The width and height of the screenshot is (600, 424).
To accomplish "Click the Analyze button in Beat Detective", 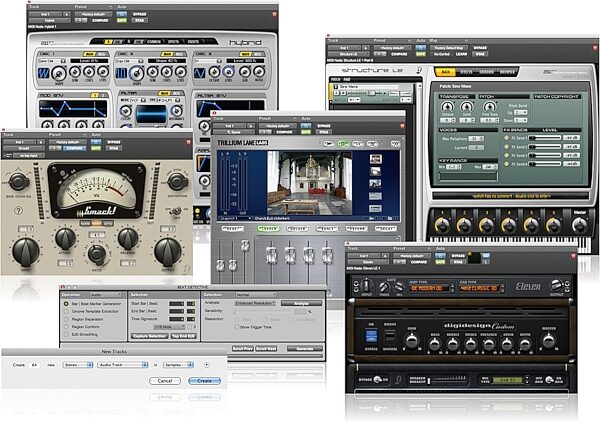I will (301, 303).
